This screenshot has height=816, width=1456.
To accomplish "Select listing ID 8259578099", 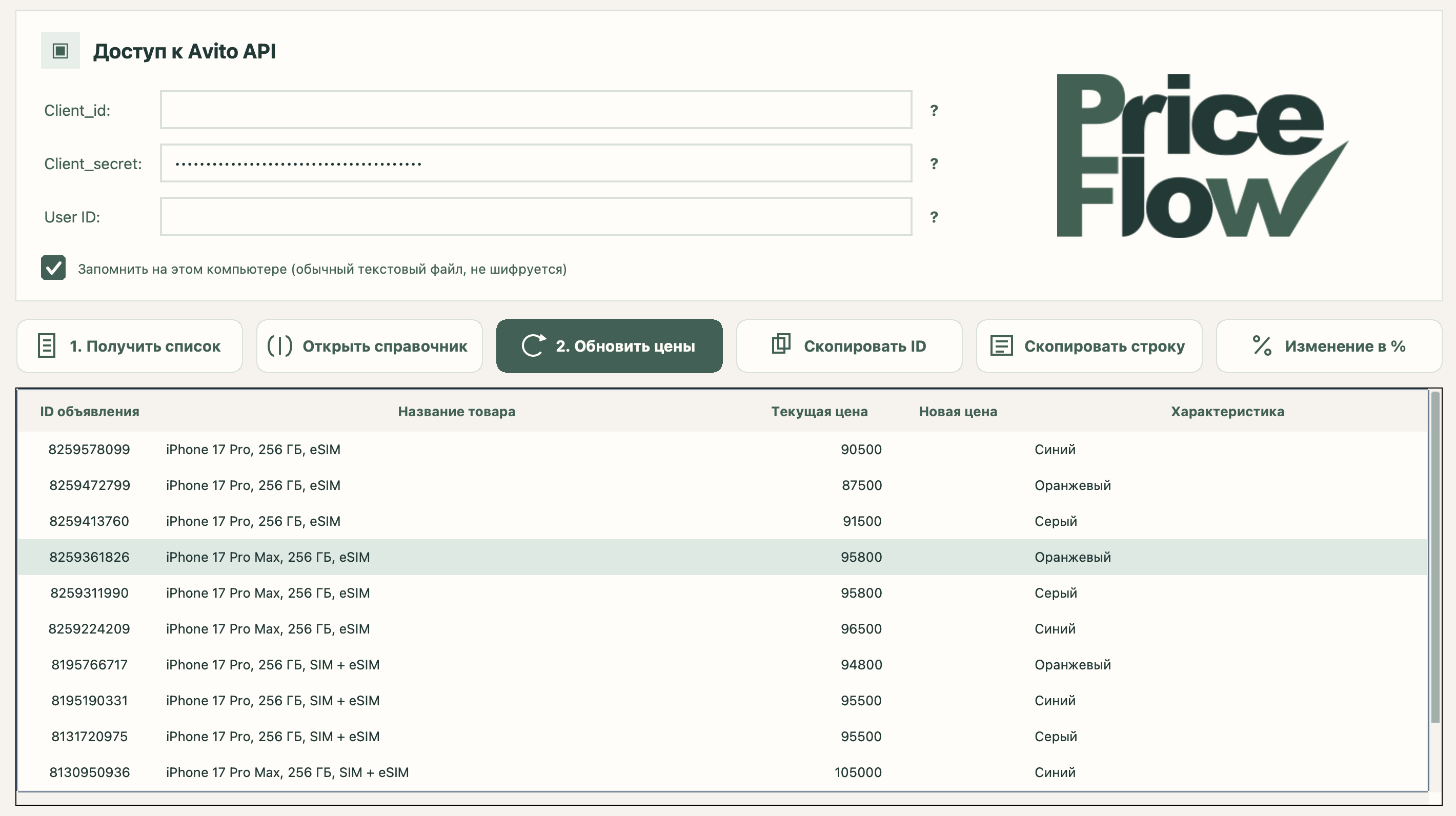I will (89, 449).
